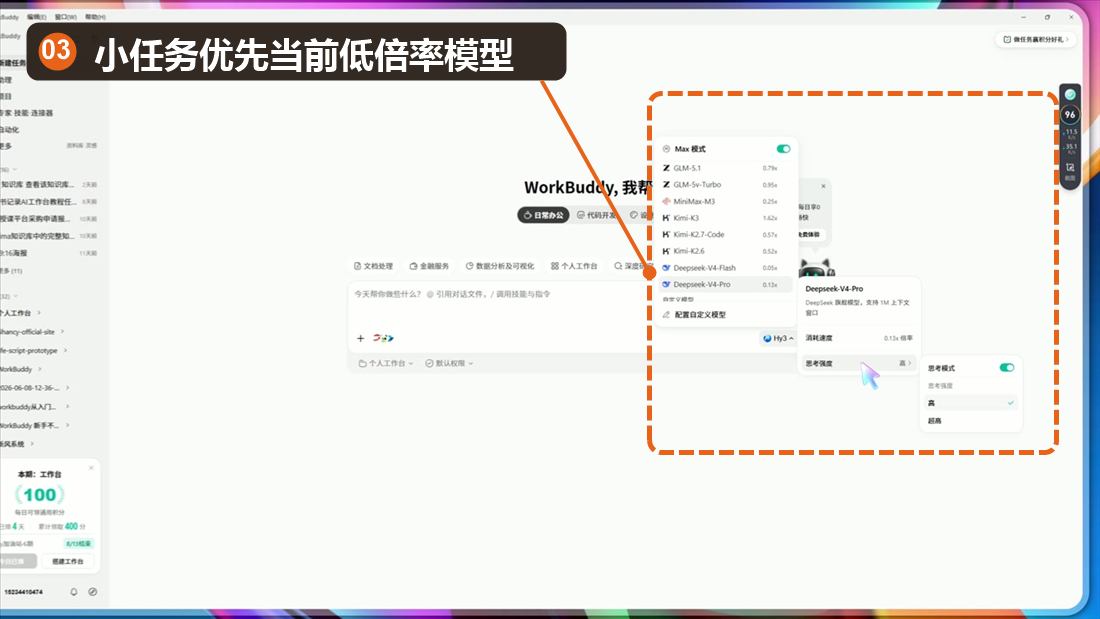Image resolution: width=1100 pixels, height=619 pixels.
Task: Select the 金融服务 shortcut
Action: (429, 266)
